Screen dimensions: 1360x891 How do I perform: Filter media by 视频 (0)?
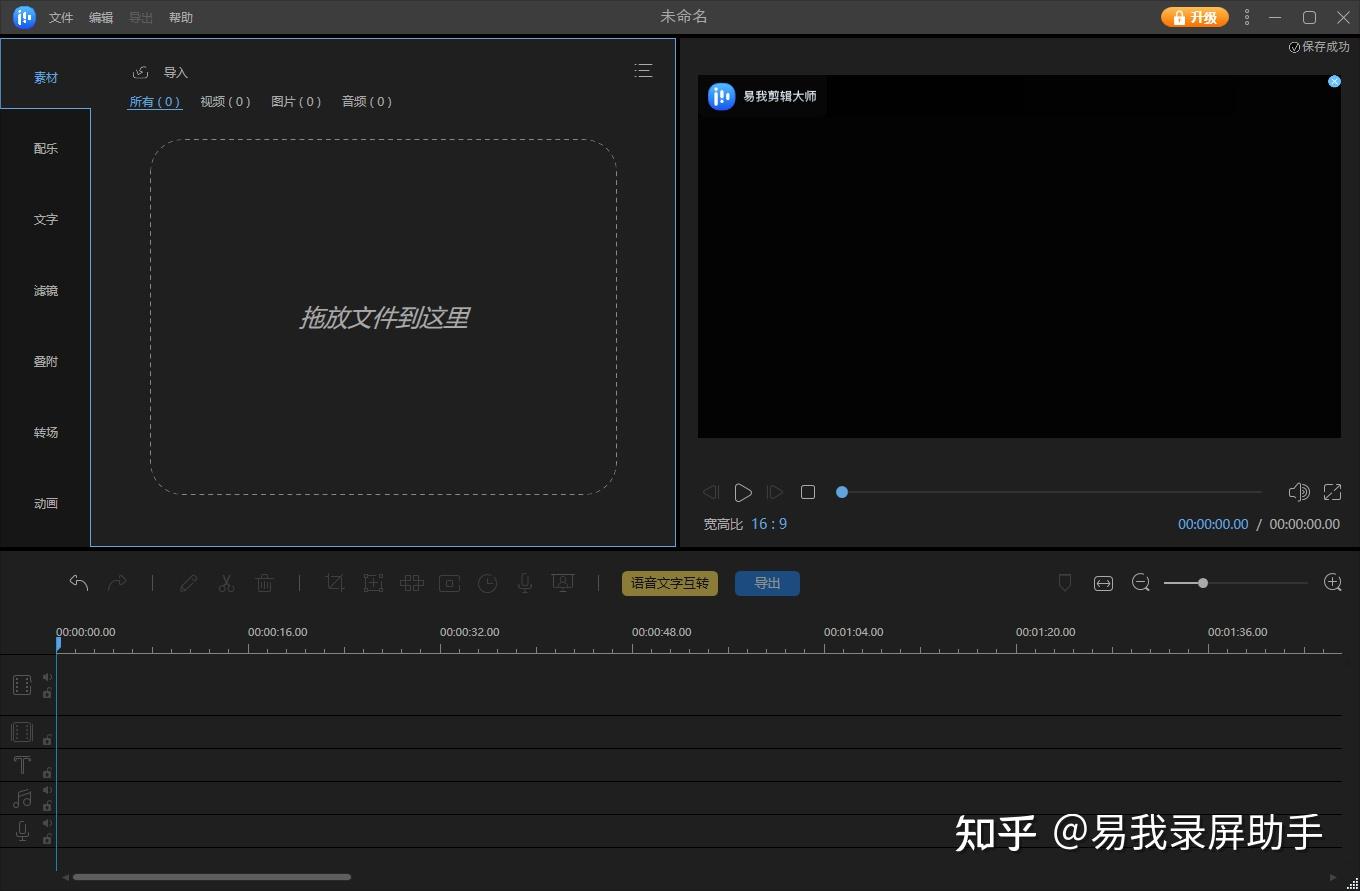tap(226, 101)
